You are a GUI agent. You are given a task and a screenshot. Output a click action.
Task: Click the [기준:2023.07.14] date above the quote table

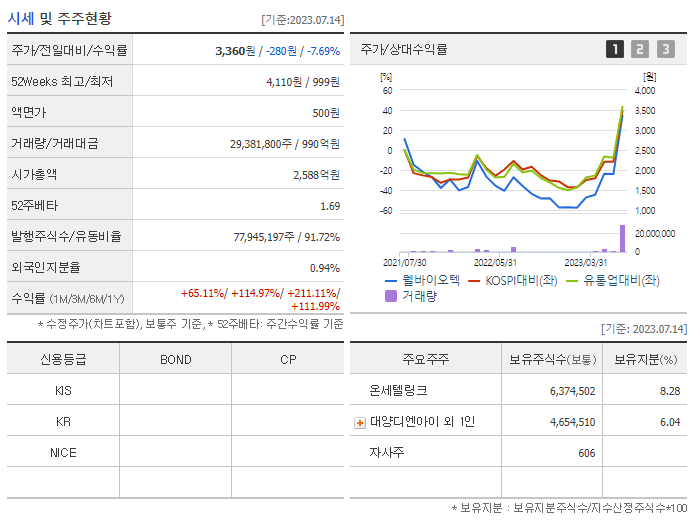click(303, 20)
